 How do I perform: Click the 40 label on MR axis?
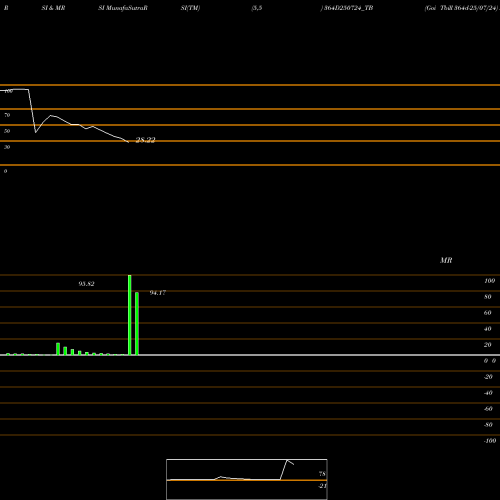pos(488,329)
